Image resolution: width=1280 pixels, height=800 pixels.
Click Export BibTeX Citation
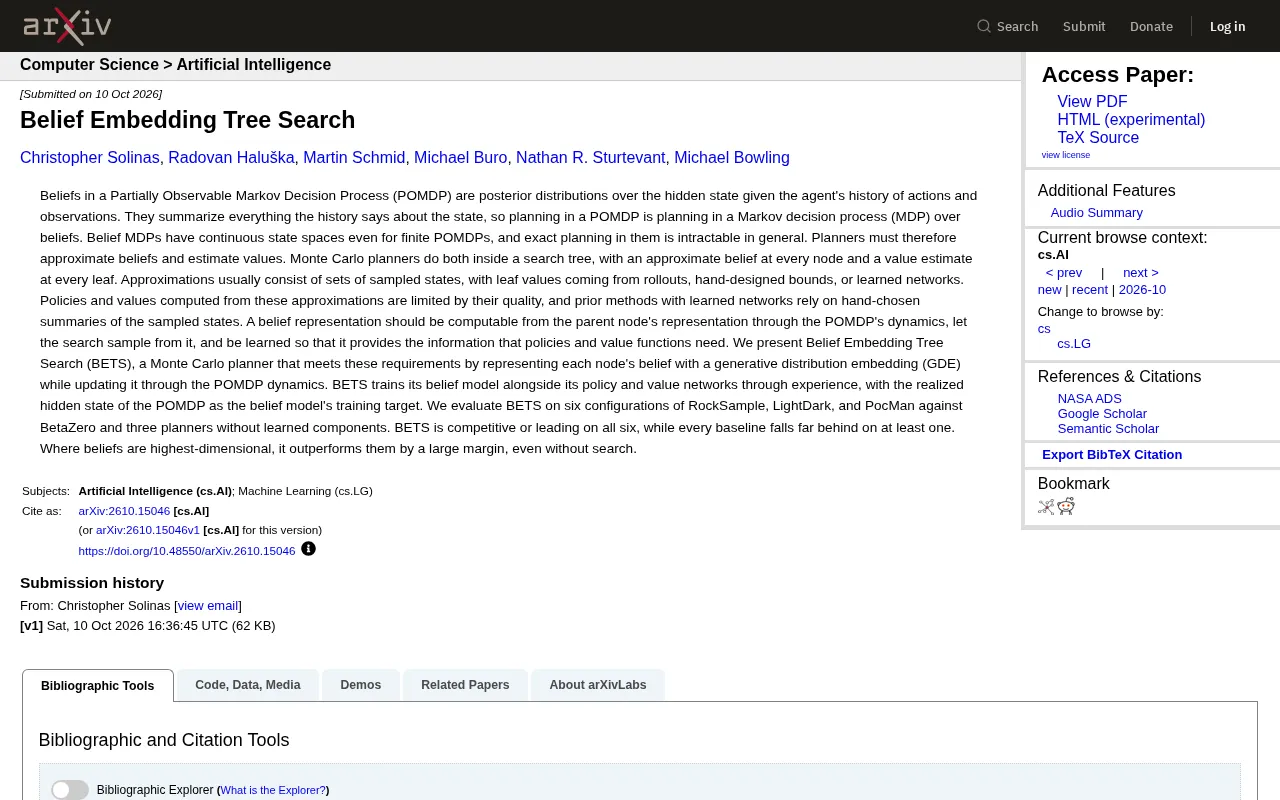tap(1112, 455)
